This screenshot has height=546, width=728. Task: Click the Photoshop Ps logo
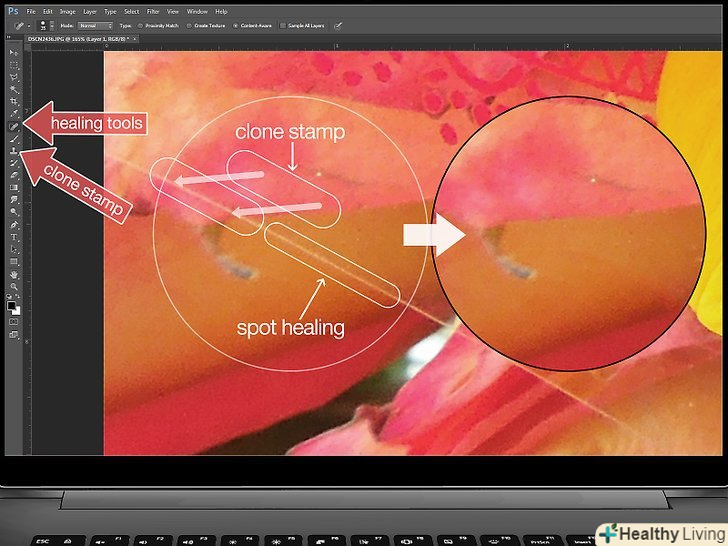13,10
